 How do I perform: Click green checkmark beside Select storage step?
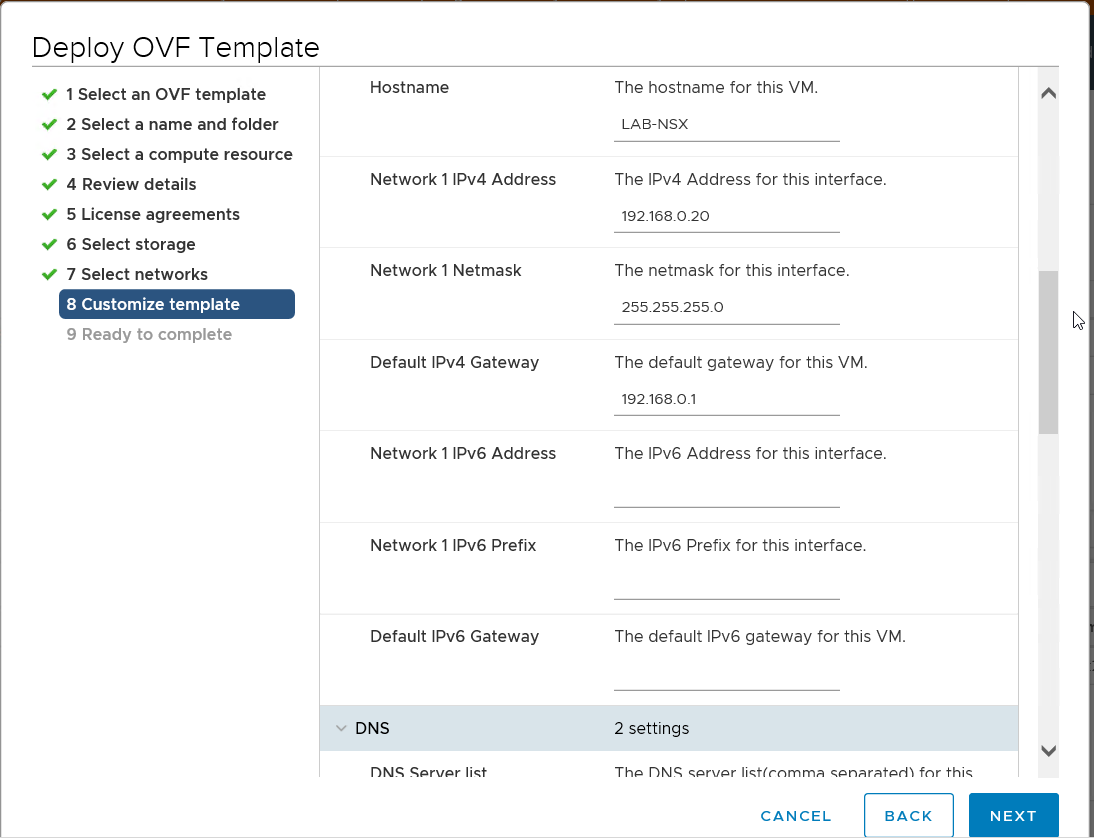(x=49, y=244)
